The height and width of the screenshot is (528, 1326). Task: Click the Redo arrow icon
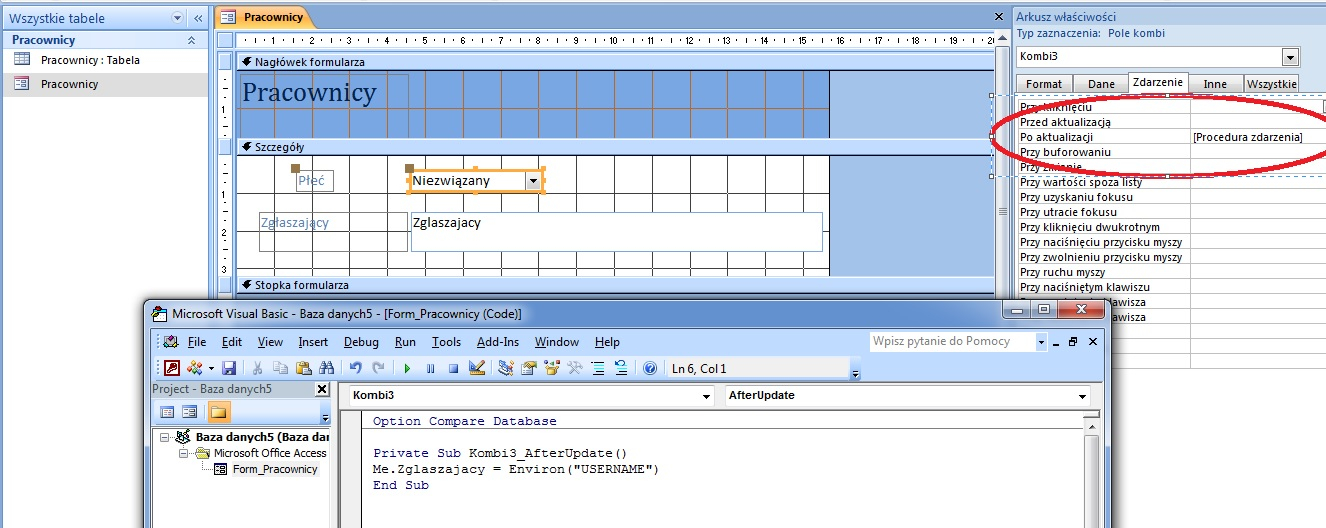pos(378,368)
